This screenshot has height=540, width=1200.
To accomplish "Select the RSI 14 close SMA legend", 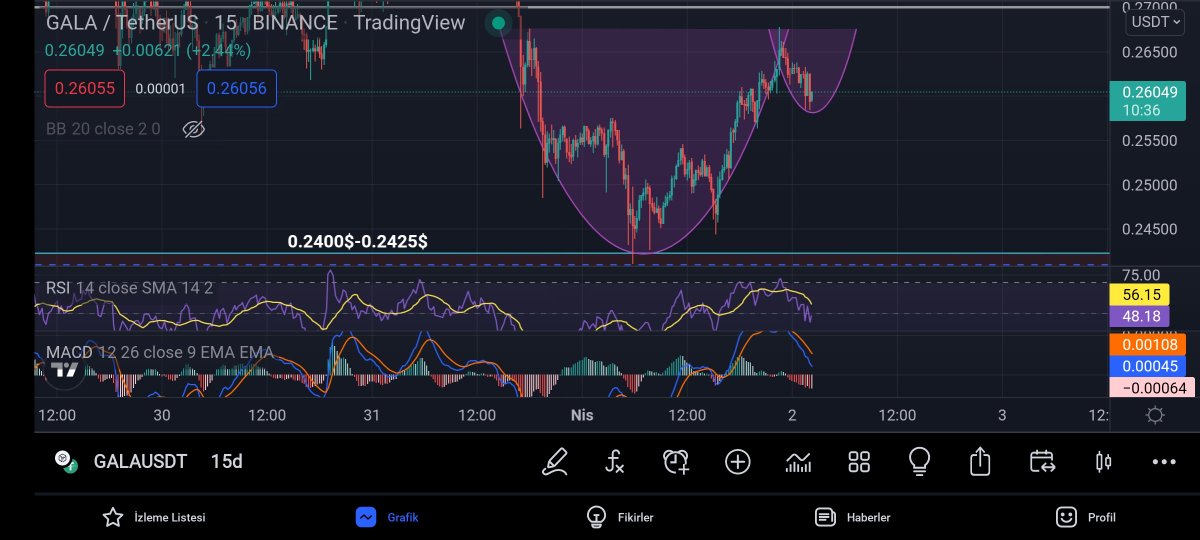I will pos(129,288).
